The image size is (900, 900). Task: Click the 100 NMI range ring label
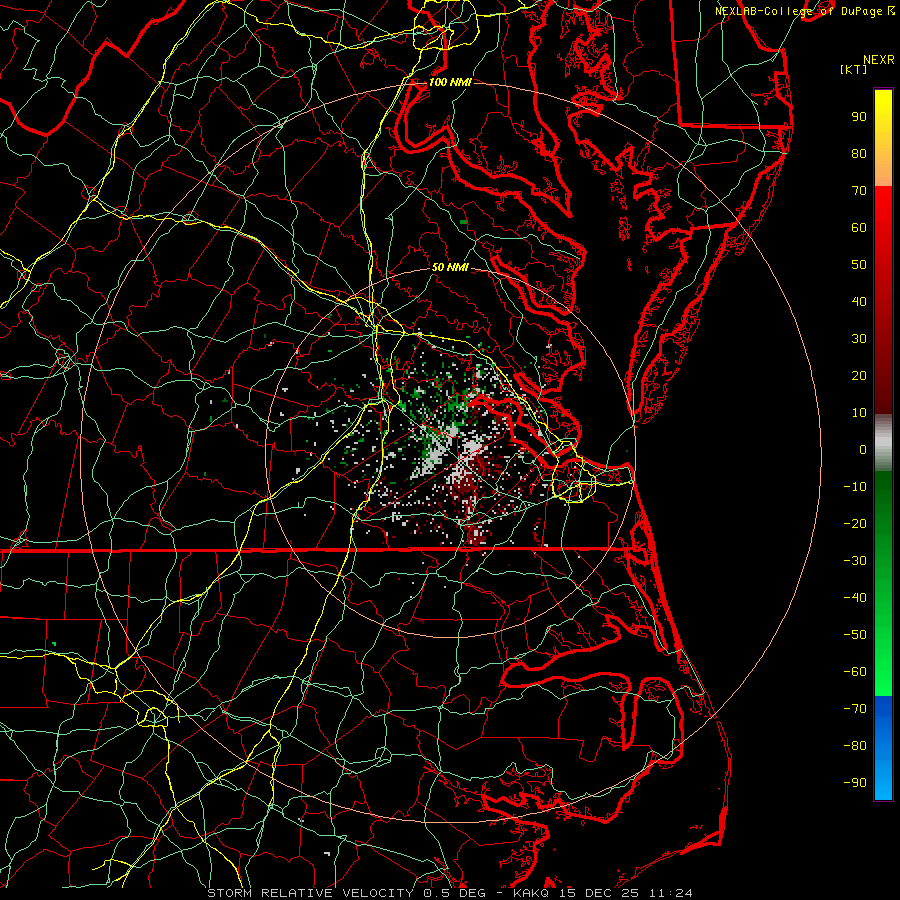tap(450, 82)
